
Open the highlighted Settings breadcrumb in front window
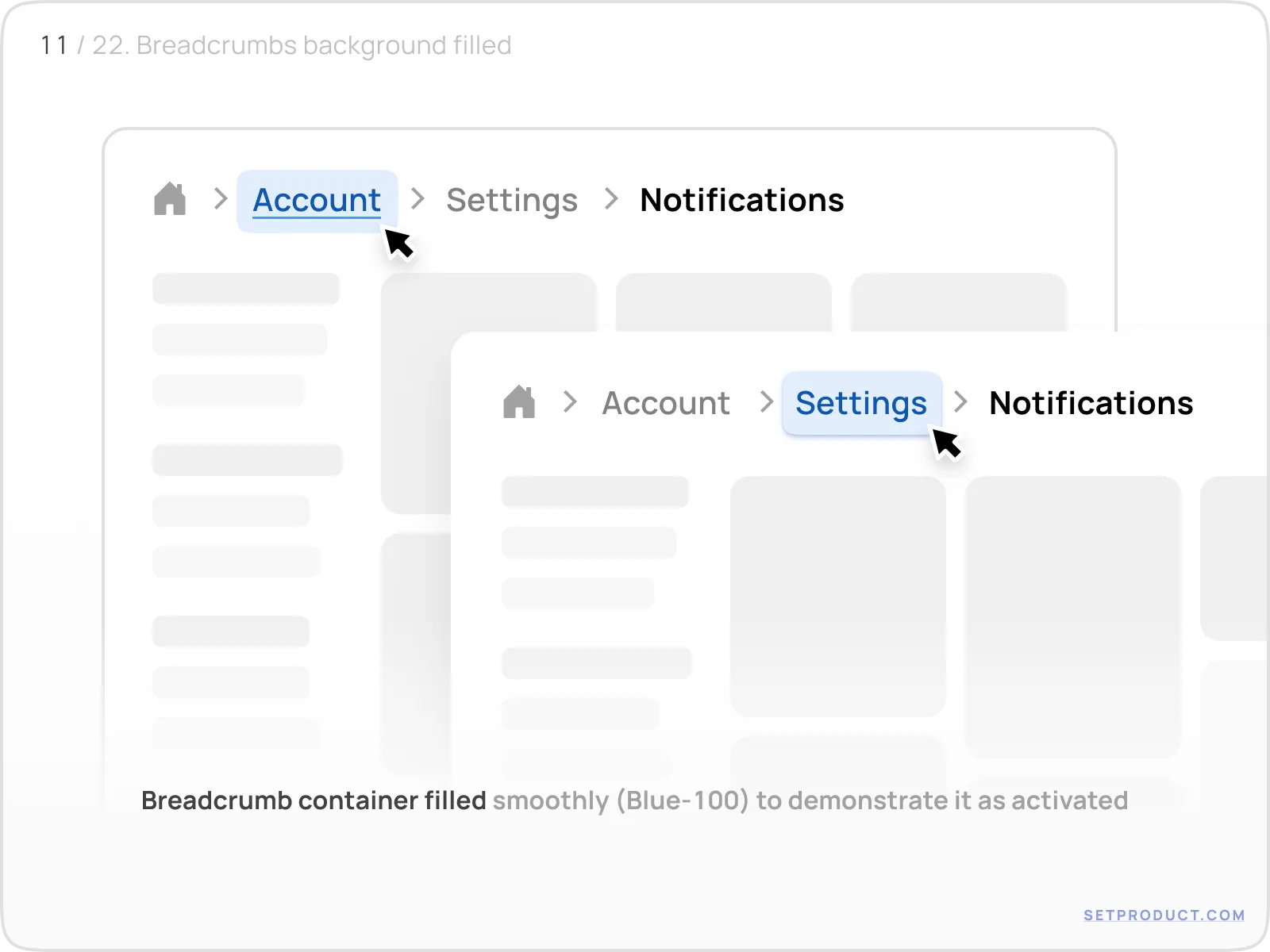[862, 404]
